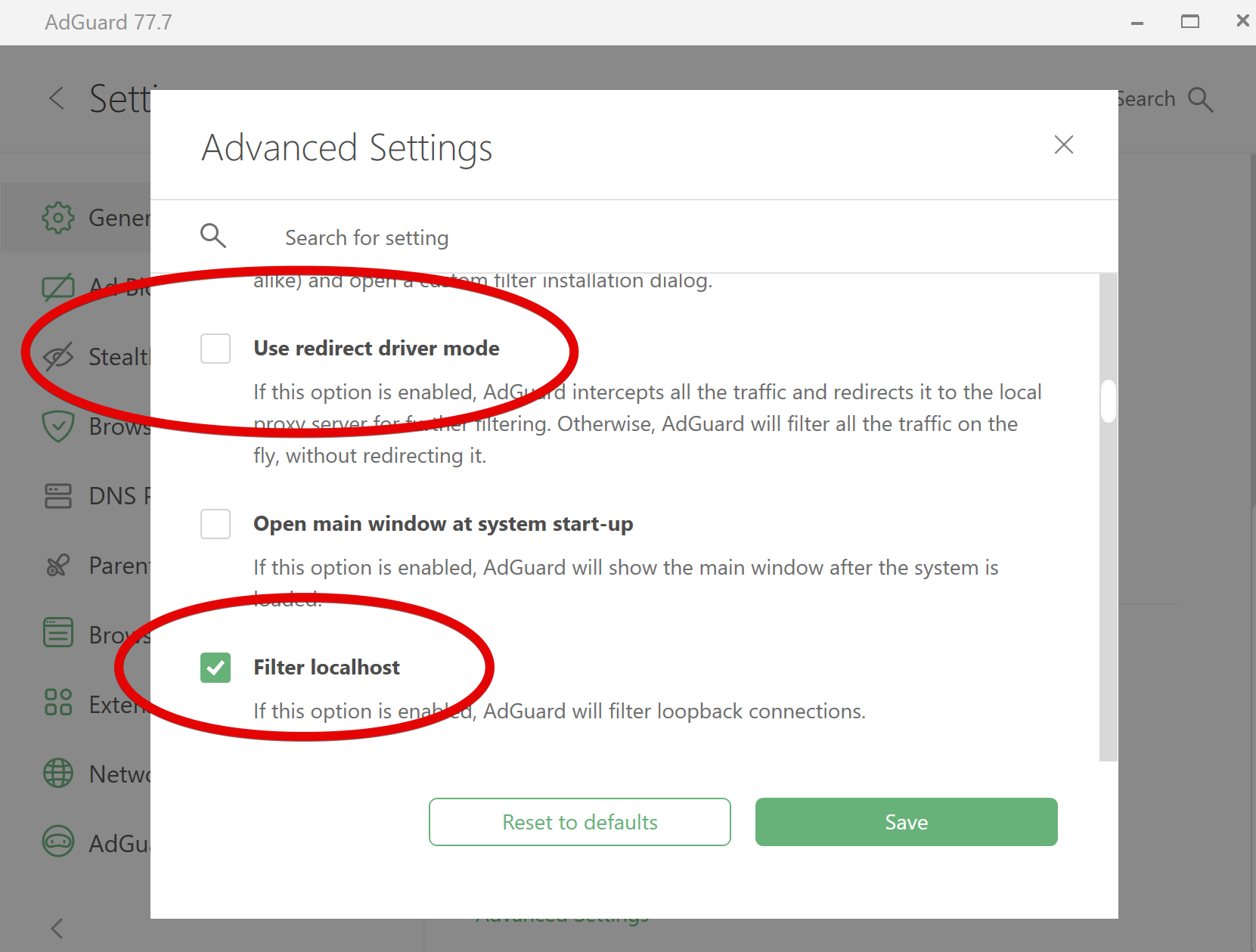Open the DNS Protection server icon
1256x952 pixels.
pyautogui.click(x=58, y=496)
